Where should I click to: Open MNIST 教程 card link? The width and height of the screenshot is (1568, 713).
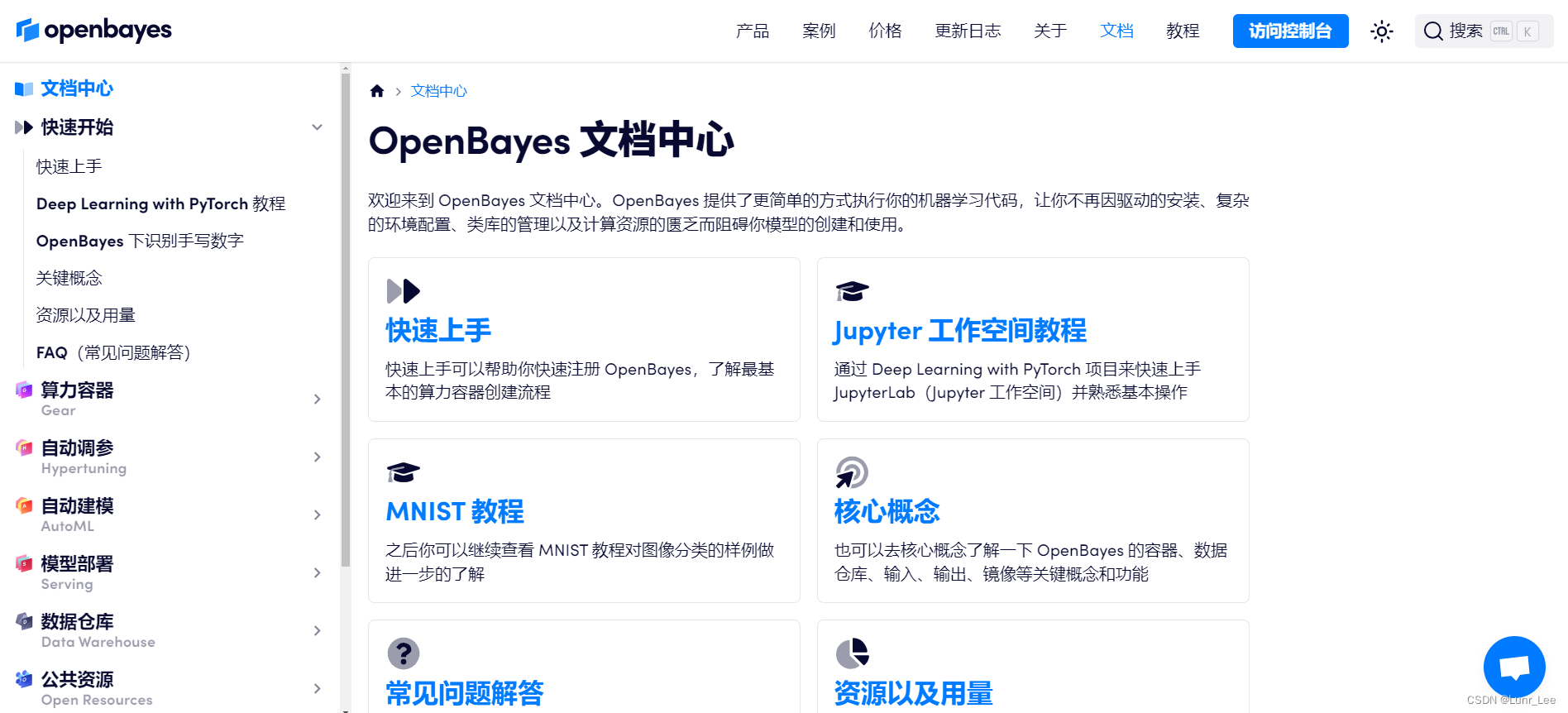(x=455, y=512)
